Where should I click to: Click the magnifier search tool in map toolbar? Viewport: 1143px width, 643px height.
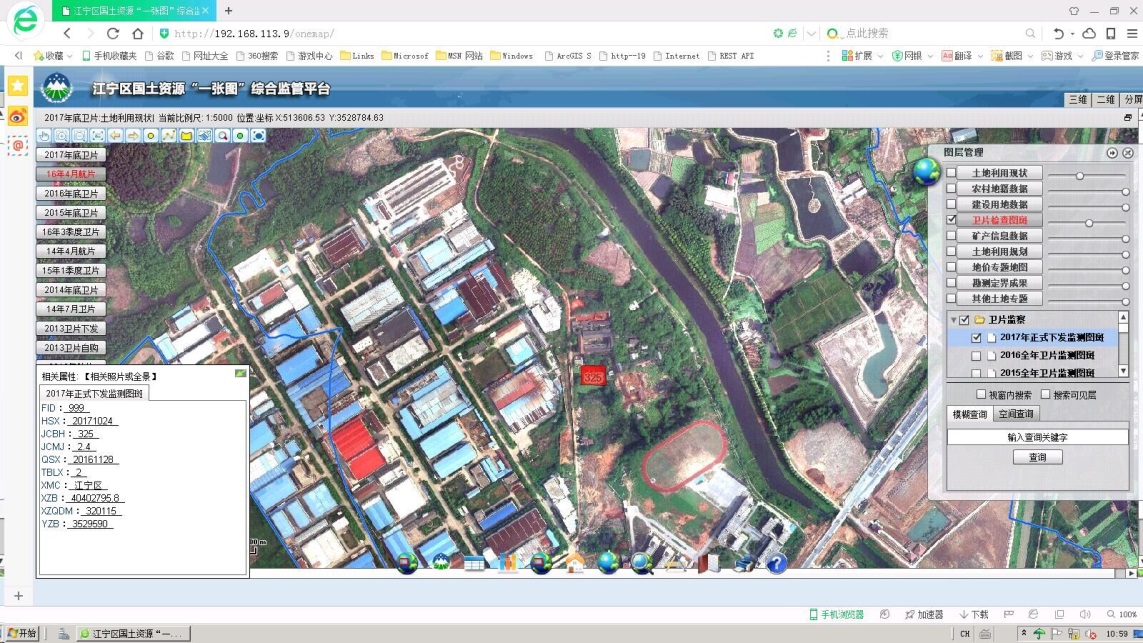222,135
